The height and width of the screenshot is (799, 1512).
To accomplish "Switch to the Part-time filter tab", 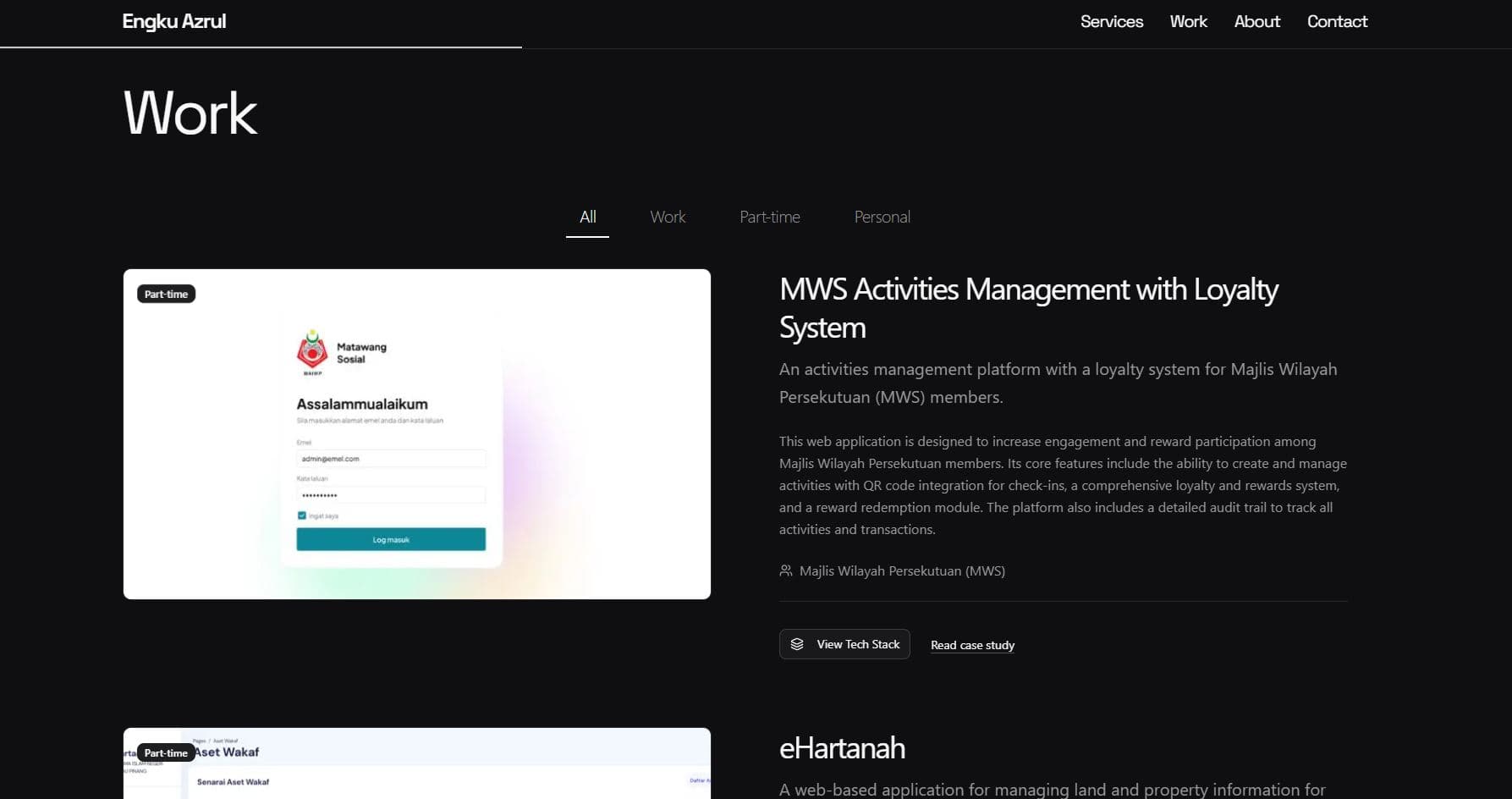I will (769, 218).
